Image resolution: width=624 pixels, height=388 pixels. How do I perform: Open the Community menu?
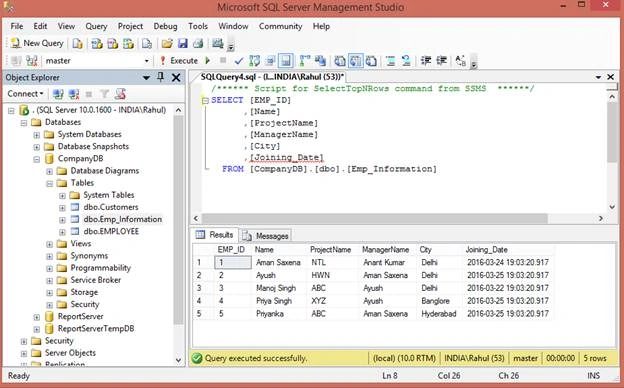(281, 26)
